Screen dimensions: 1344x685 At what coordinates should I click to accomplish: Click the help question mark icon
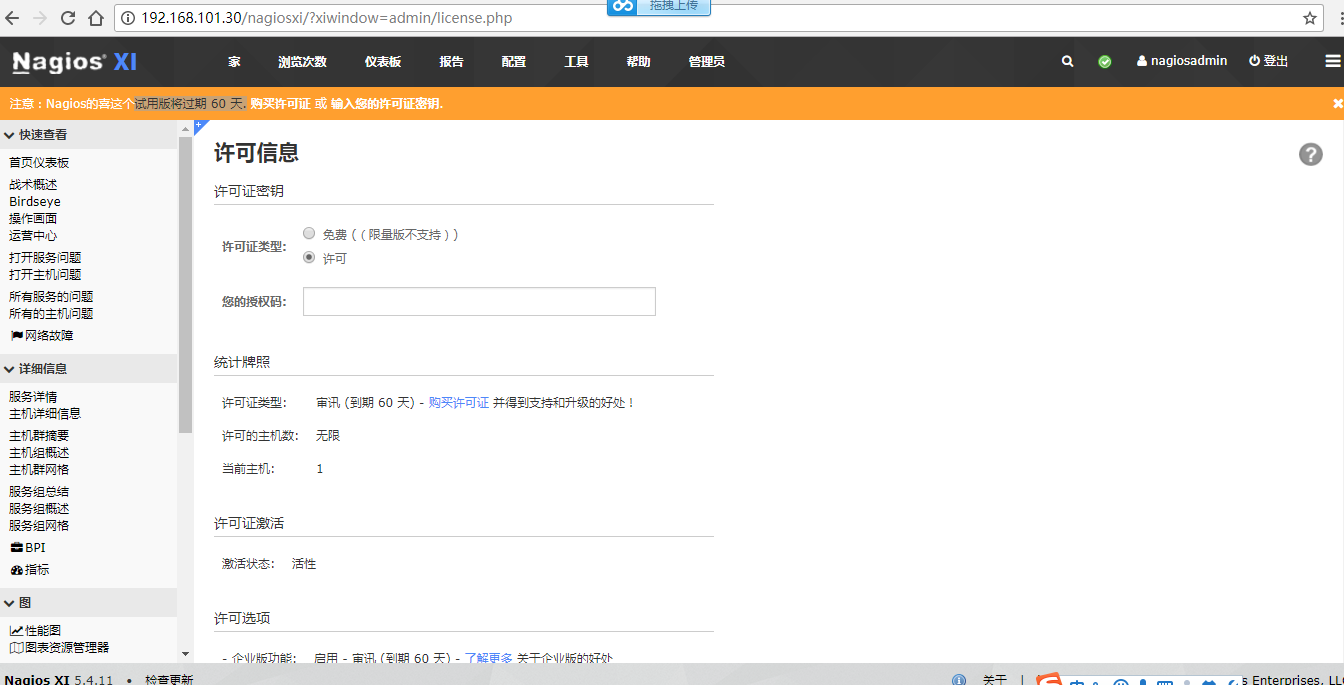tap(1311, 154)
